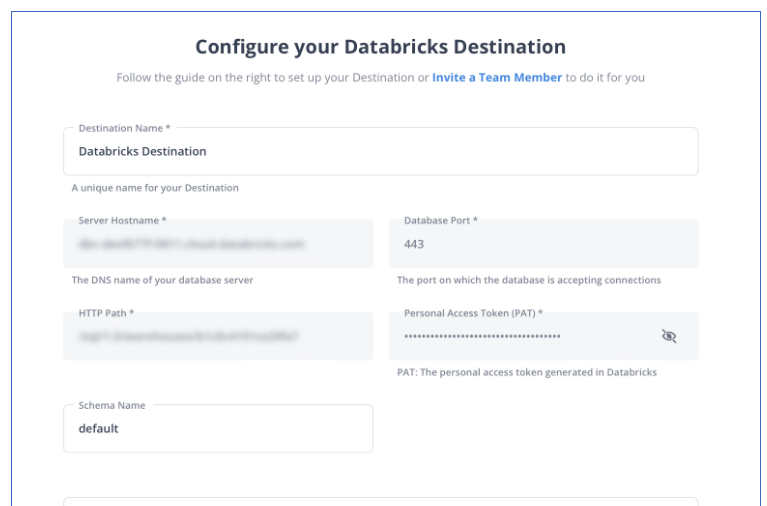Select the PAT hint about token generated in Databricks
767x506 pixels.
[527, 372]
